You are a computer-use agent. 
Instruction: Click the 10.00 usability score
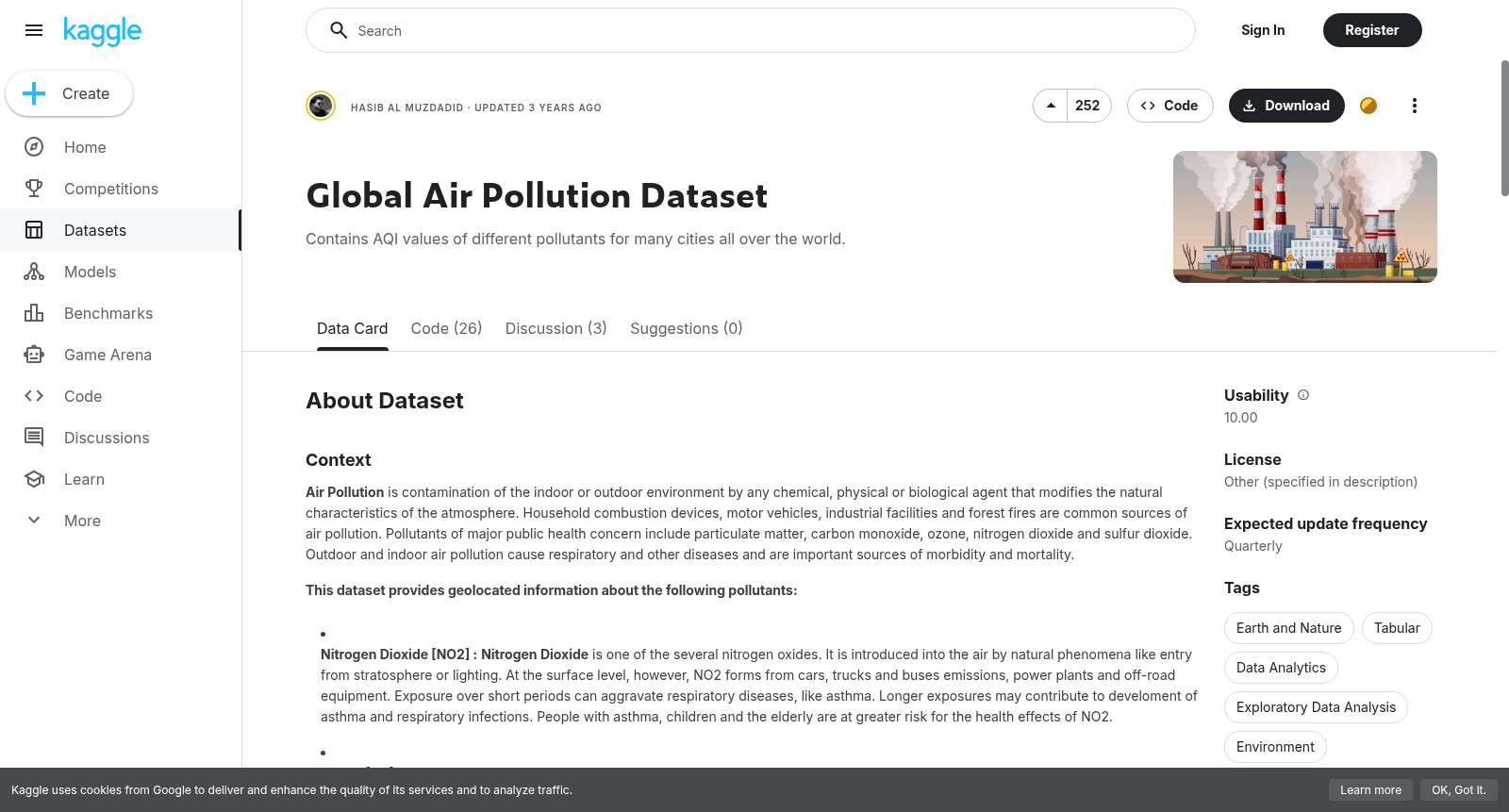(x=1240, y=418)
